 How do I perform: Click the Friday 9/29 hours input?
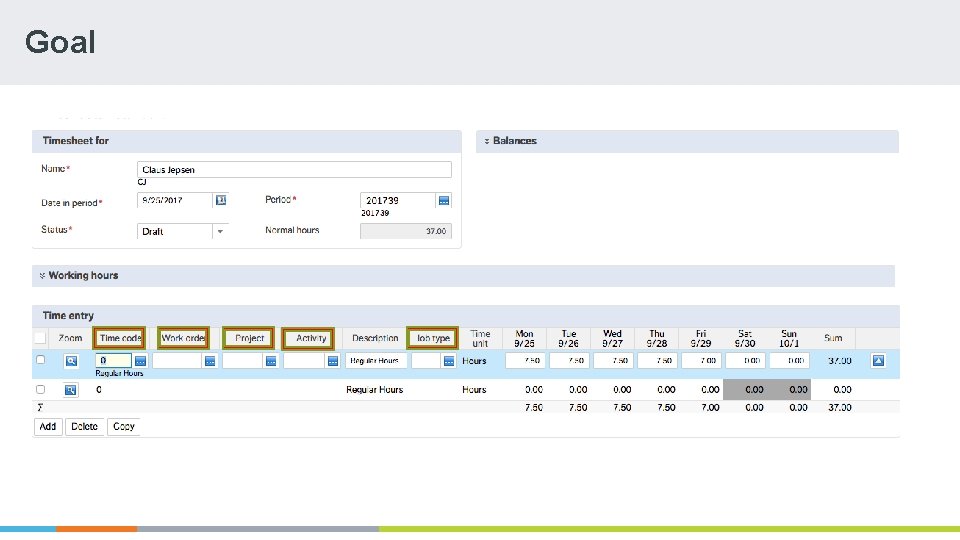702,361
